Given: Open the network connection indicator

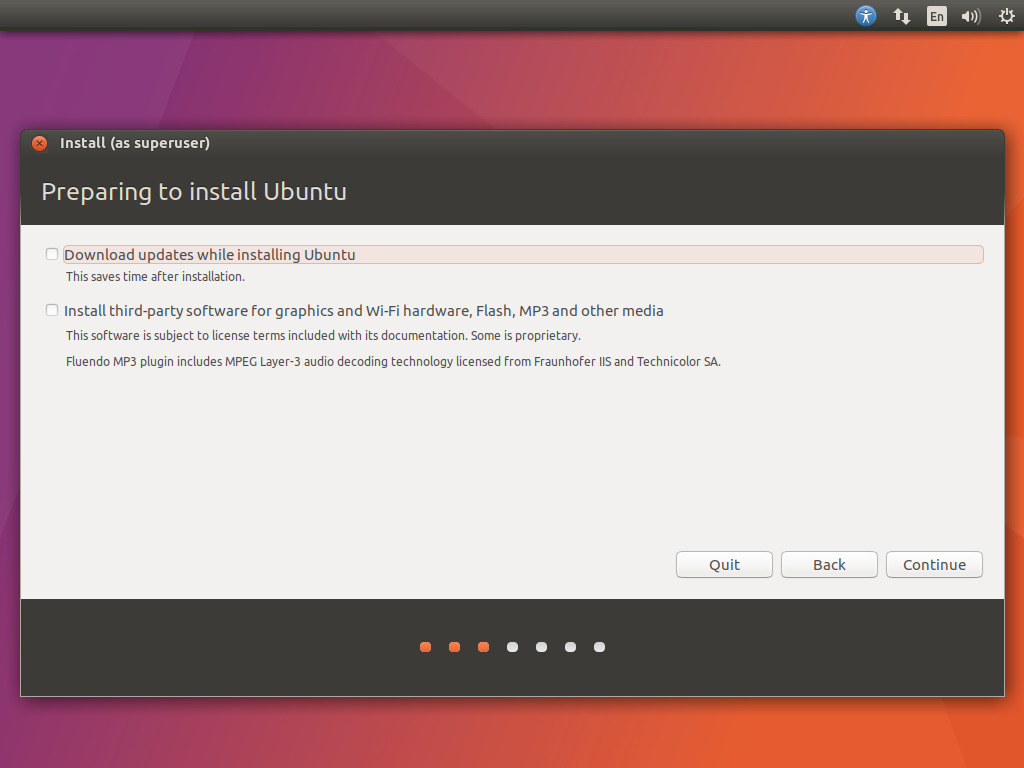Looking at the screenshot, I should [x=902, y=16].
